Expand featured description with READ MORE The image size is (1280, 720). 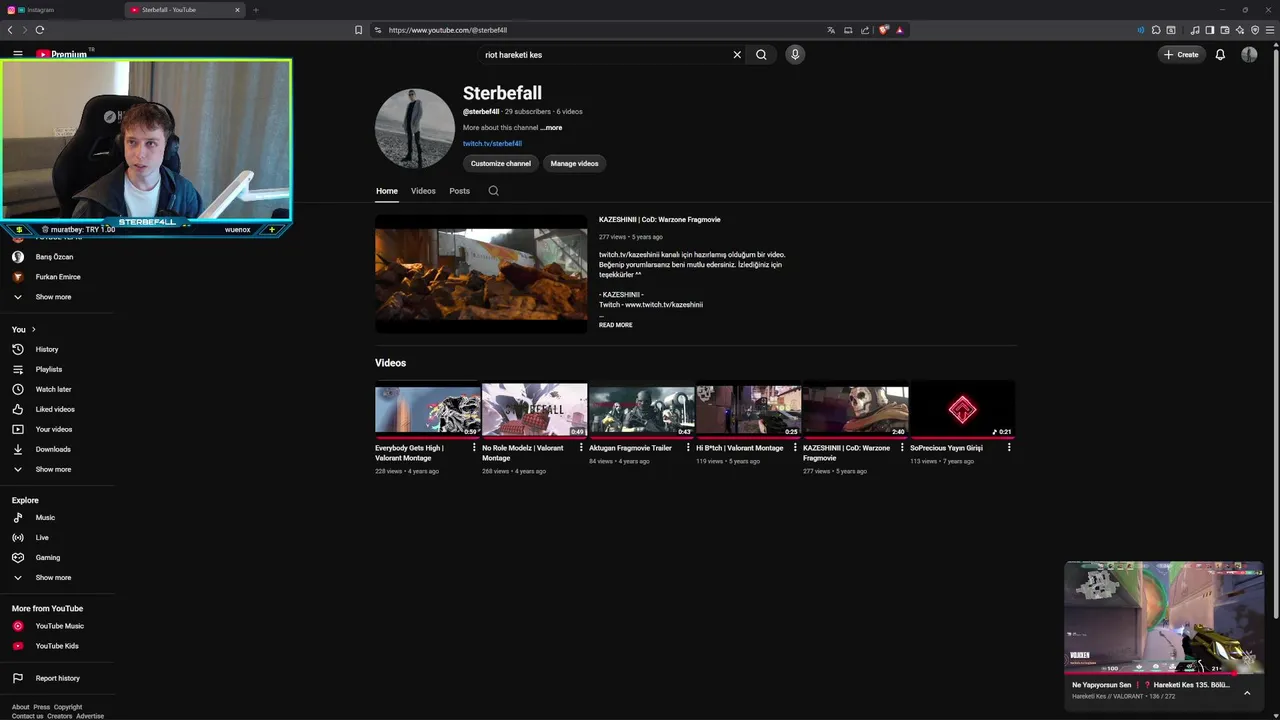pos(615,325)
